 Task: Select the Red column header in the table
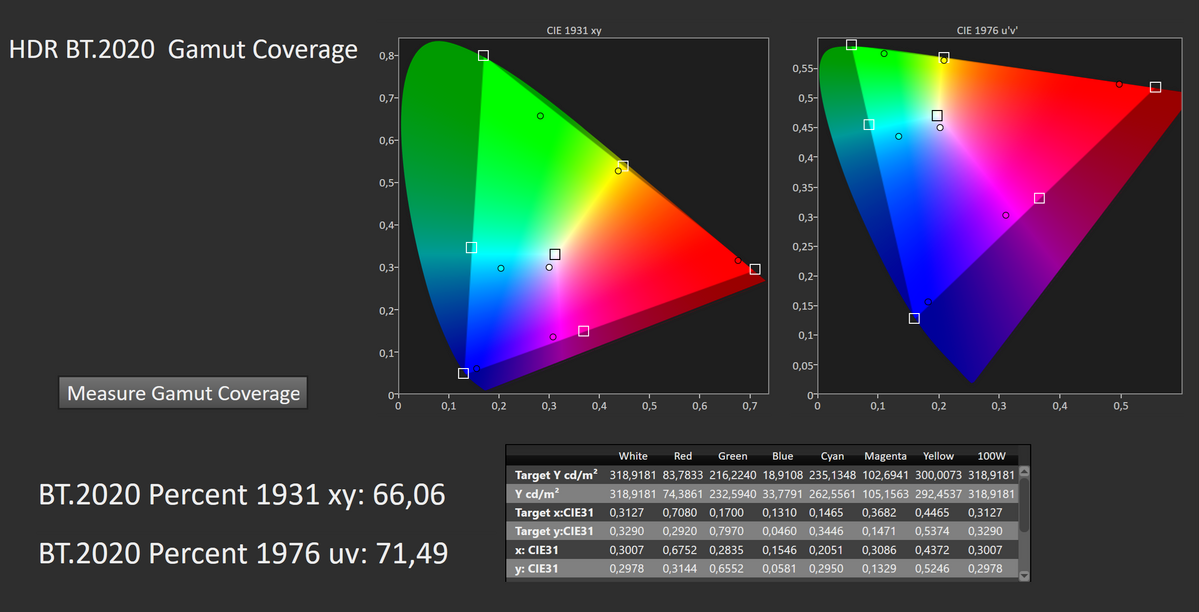pyautogui.click(x=683, y=456)
